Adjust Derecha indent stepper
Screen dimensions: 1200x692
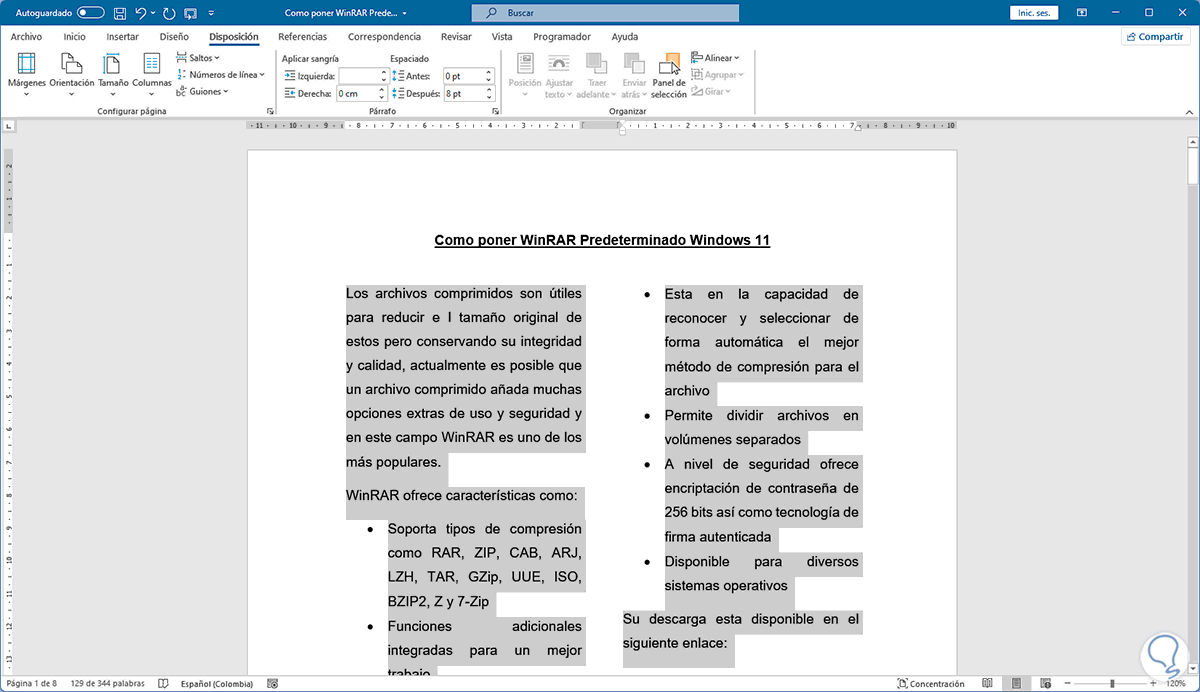click(384, 93)
